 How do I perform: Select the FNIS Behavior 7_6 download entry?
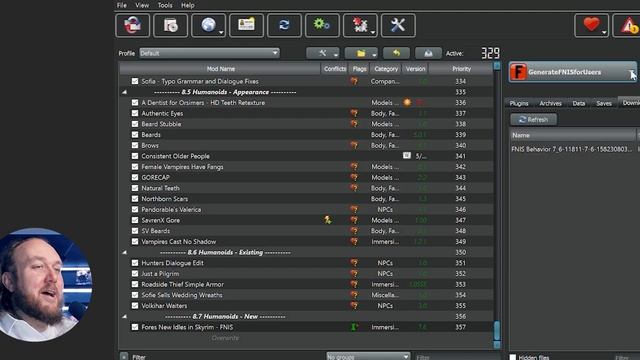click(571, 149)
